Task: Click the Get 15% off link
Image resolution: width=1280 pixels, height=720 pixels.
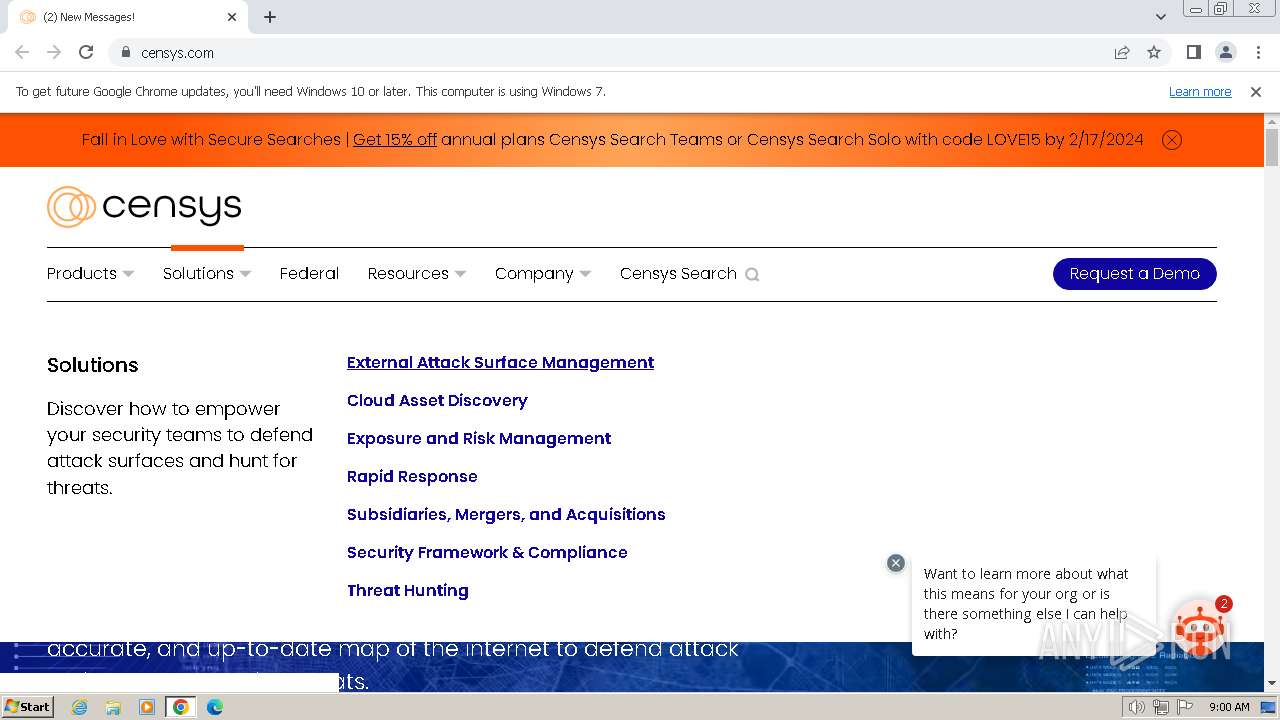Action: pyautogui.click(x=395, y=140)
